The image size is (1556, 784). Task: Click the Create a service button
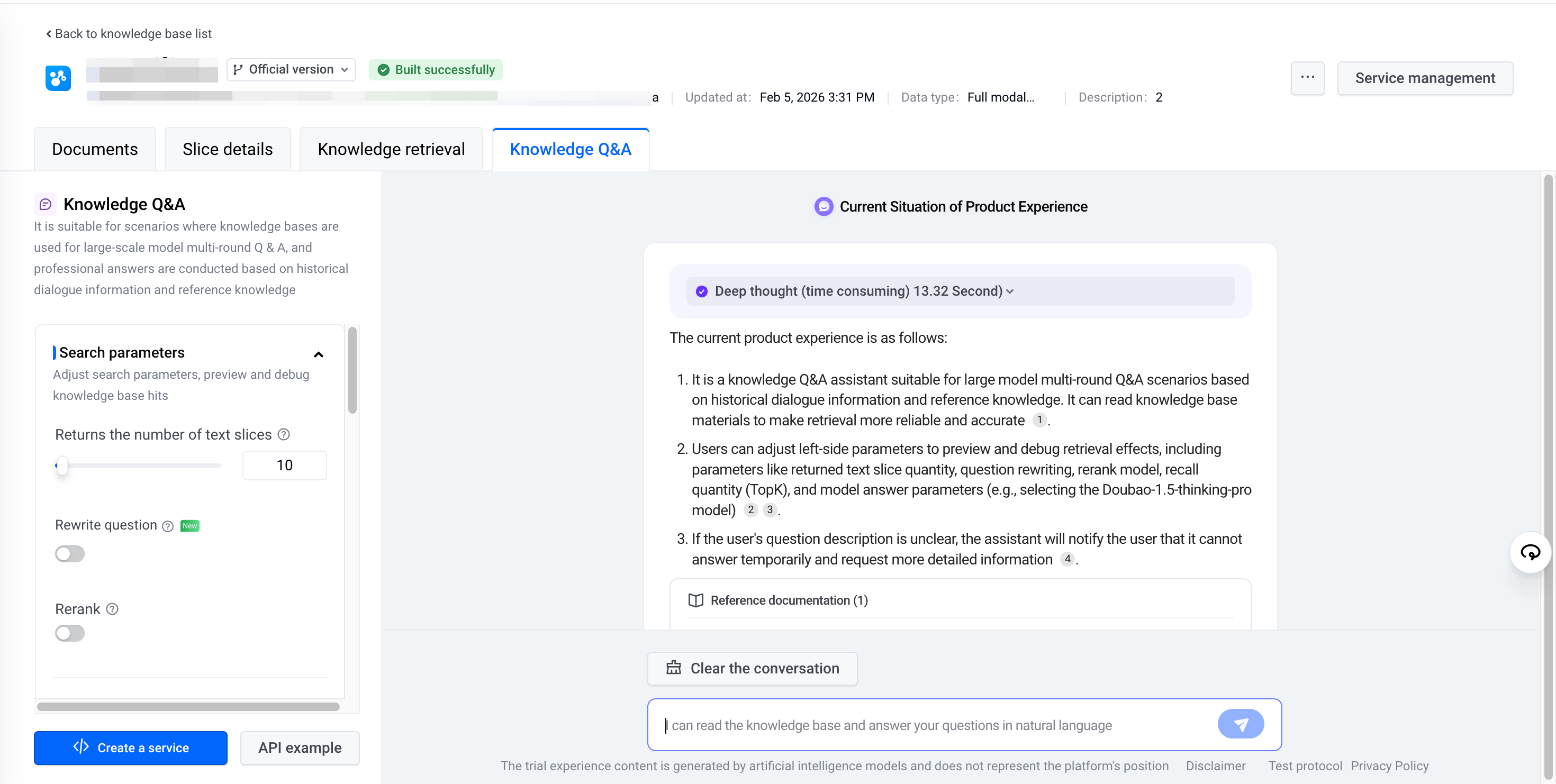click(131, 747)
